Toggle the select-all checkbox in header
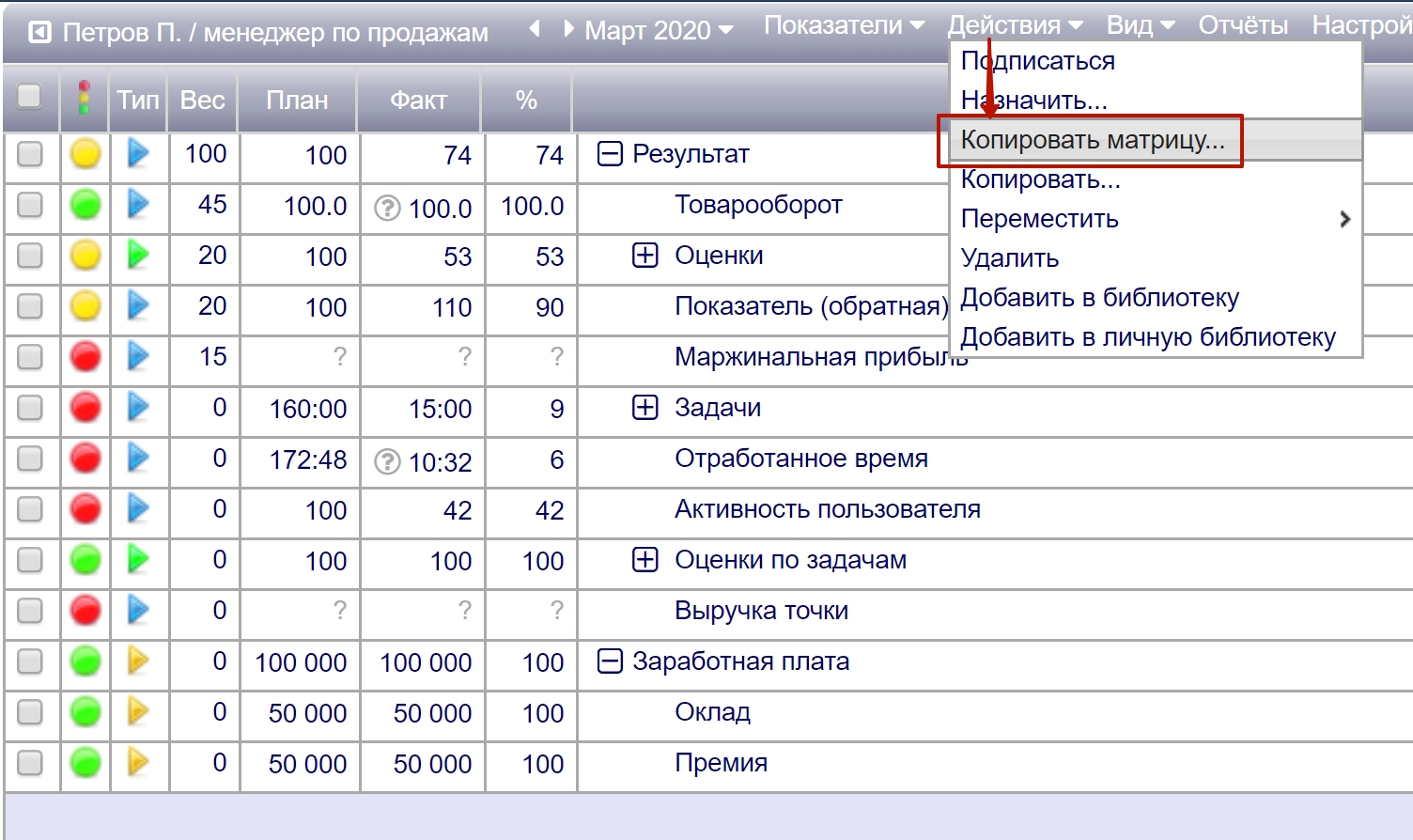 click(x=30, y=97)
